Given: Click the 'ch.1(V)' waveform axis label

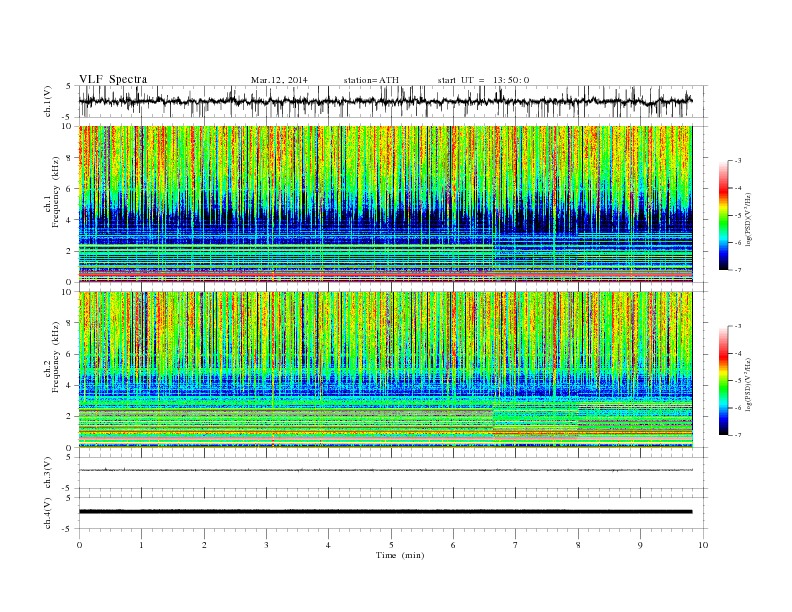Looking at the screenshot, I should point(48,101).
